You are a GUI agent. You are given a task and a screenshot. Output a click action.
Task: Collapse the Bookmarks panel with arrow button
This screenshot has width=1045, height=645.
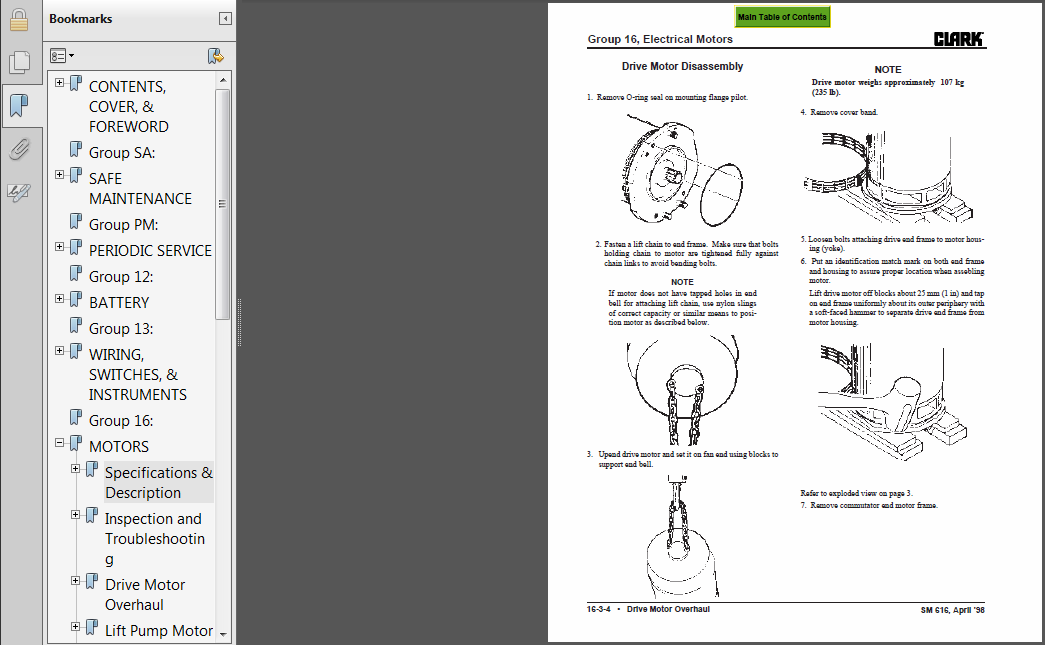pyautogui.click(x=225, y=19)
